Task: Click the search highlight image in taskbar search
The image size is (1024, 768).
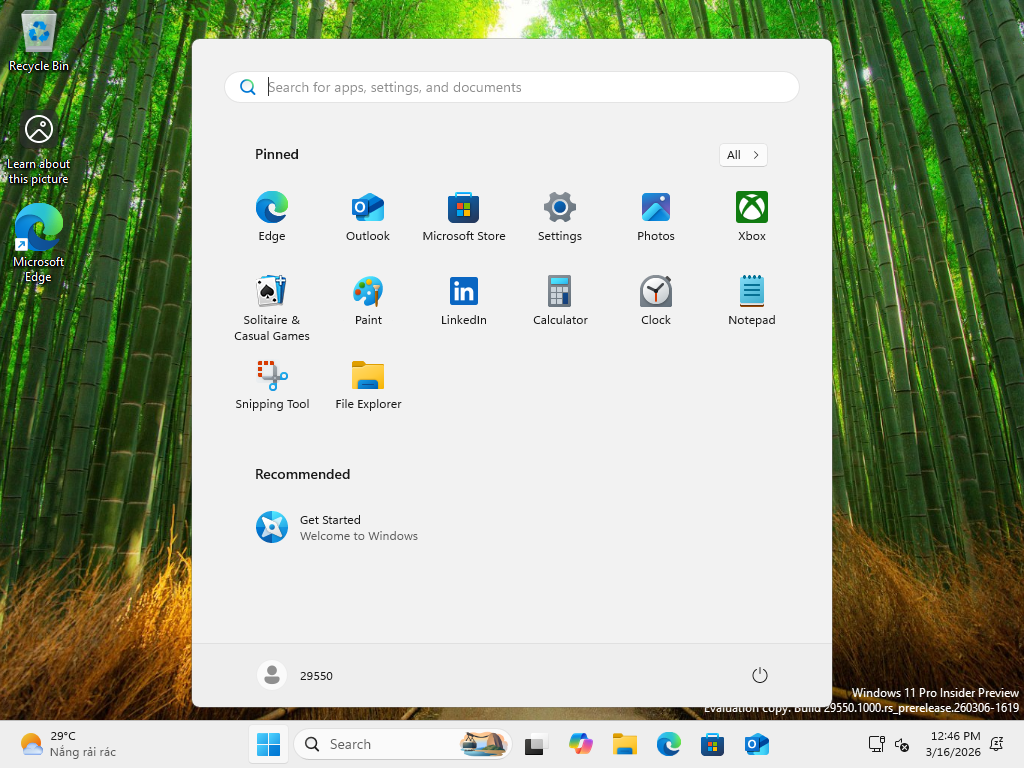Action: point(483,744)
